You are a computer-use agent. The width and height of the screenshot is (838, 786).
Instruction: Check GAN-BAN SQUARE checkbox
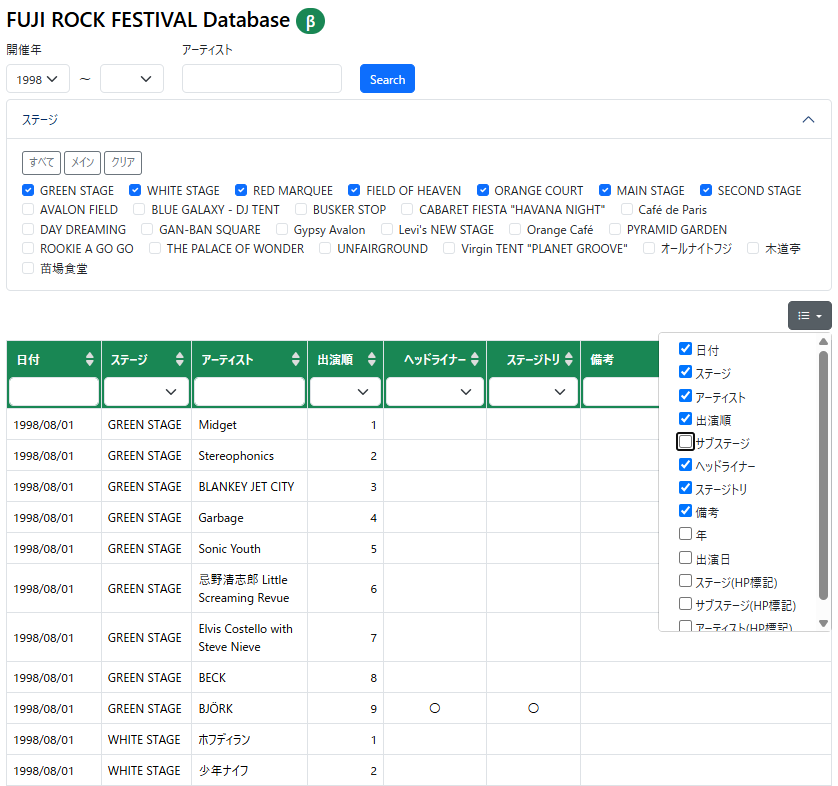[147, 229]
